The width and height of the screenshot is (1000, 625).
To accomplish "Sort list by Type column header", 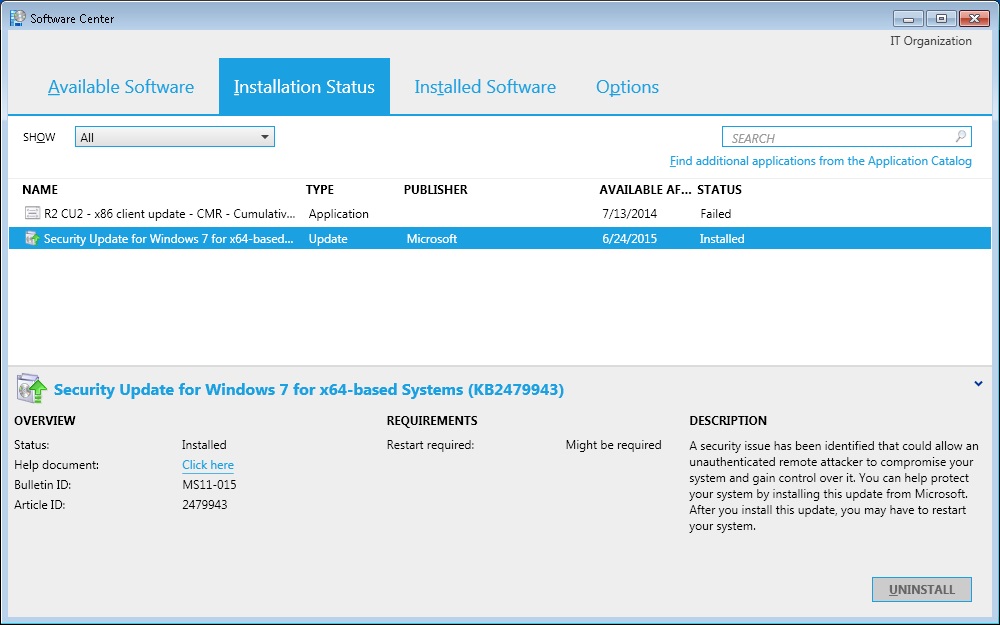I will 320,190.
